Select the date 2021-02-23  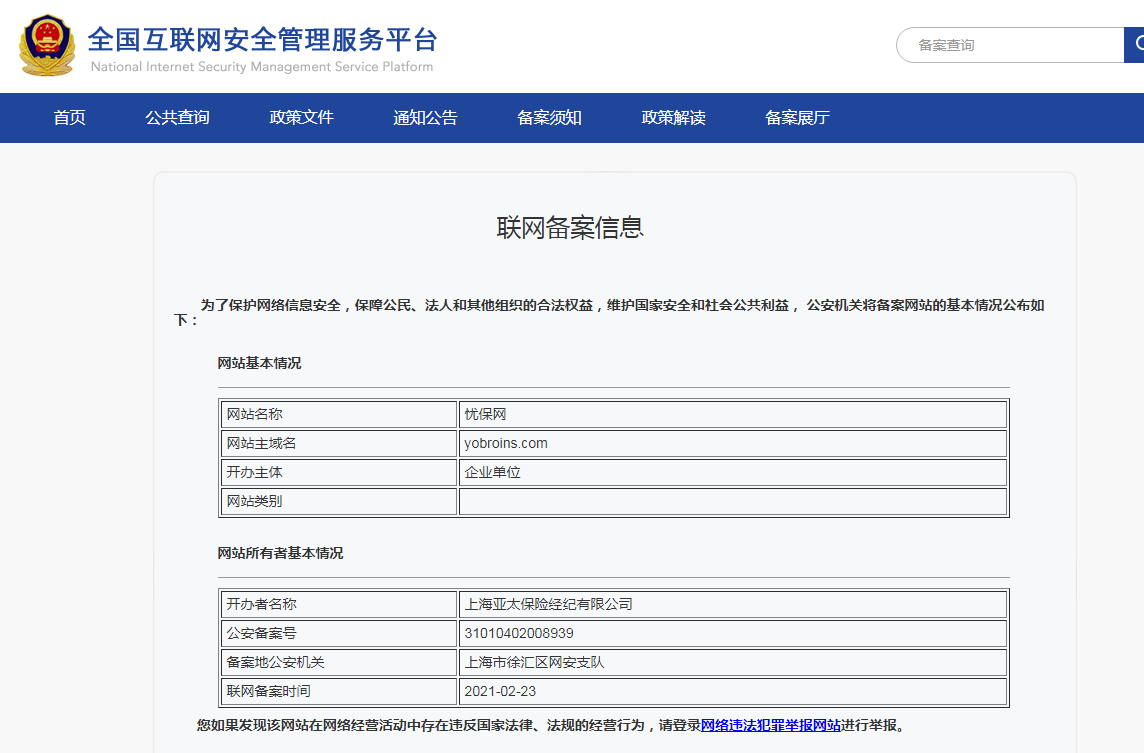tap(500, 692)
